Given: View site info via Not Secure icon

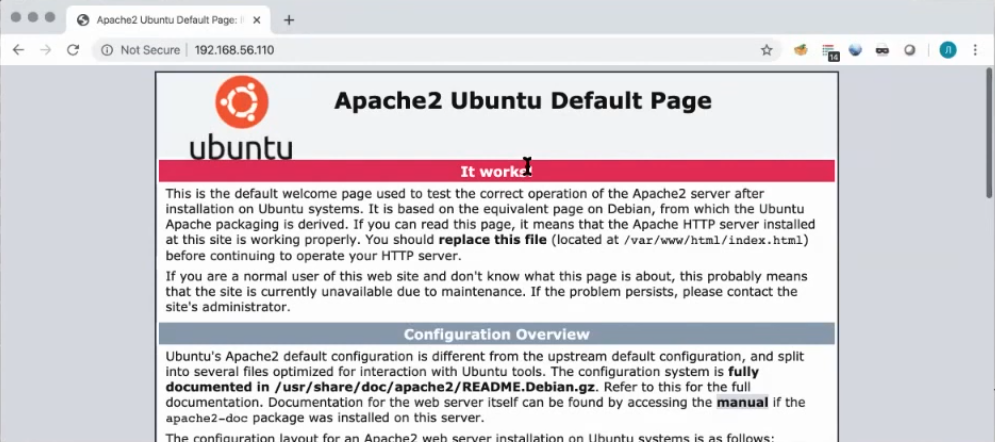Looking at the screenshot, I should [107, 50].
